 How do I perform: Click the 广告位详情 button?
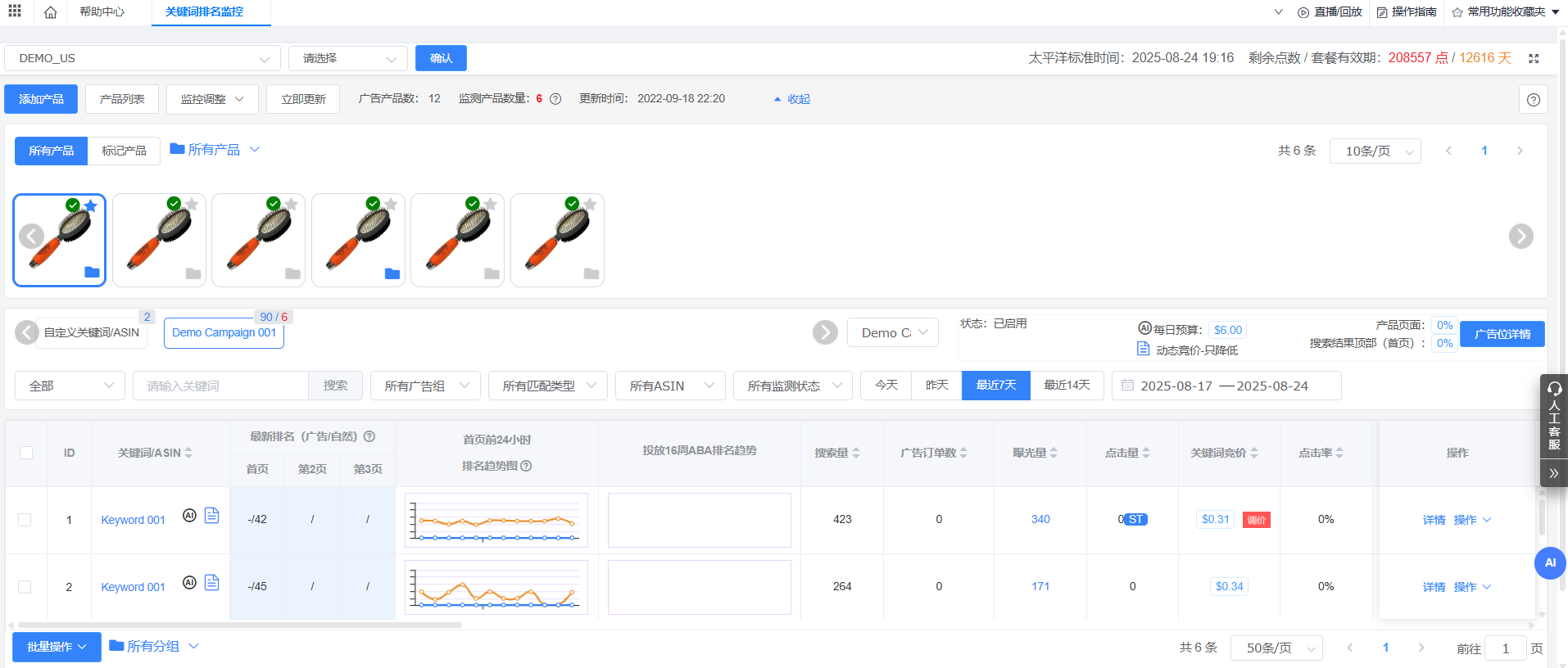click(x=1502, y=334)
